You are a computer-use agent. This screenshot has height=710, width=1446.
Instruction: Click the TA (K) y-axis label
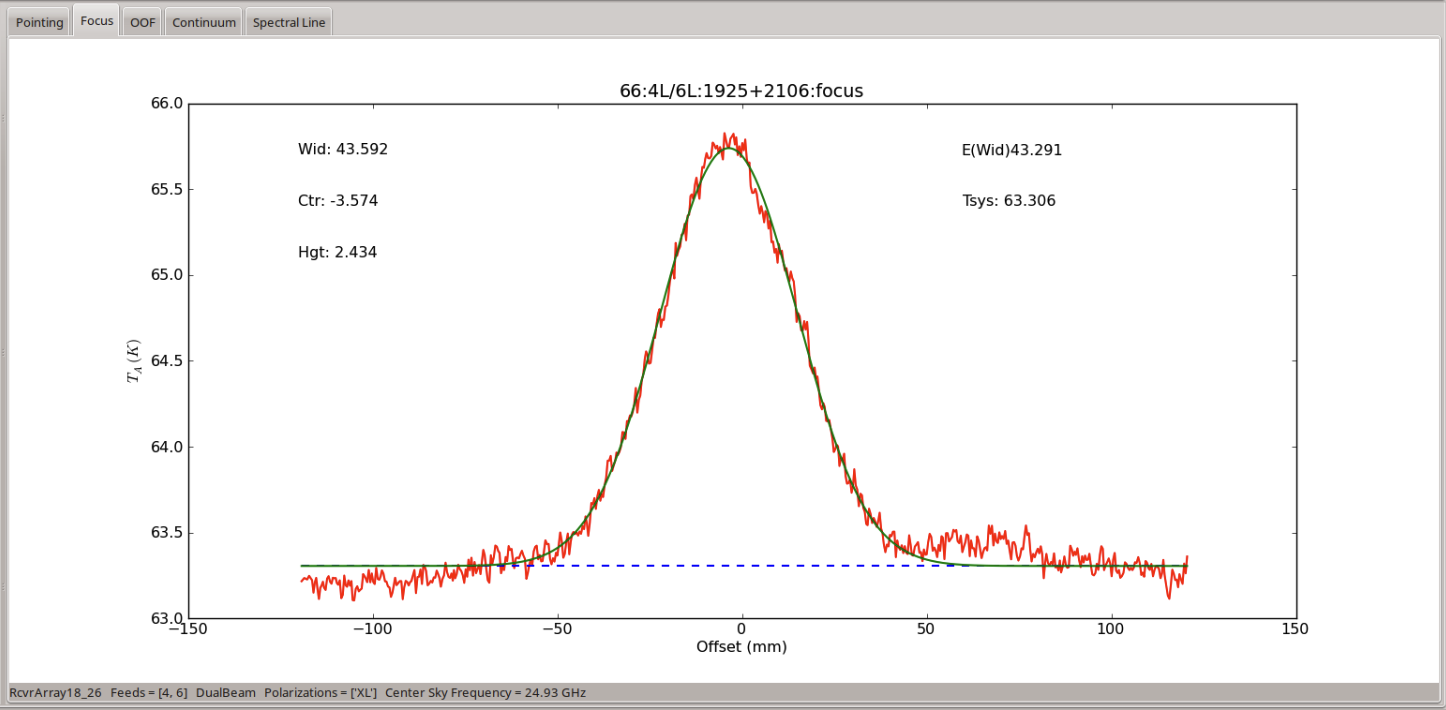[134, 361]
